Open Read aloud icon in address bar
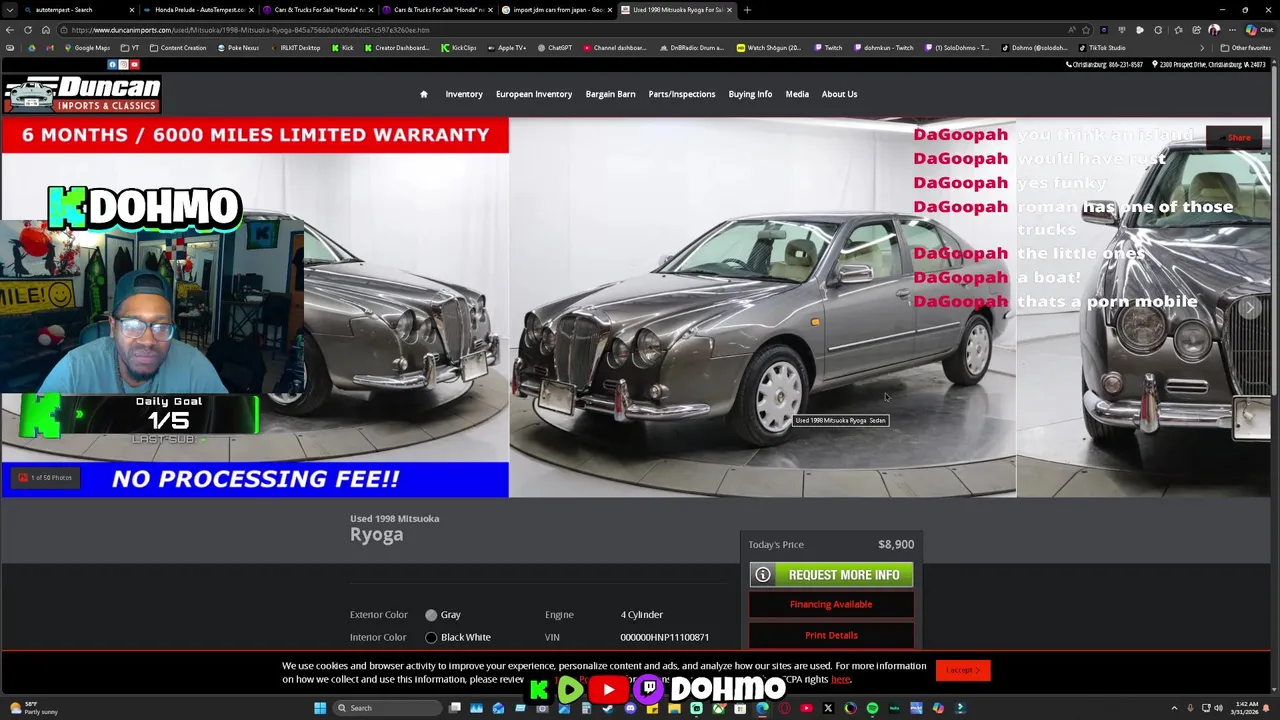The image size is (1280, 720). 1072,30
